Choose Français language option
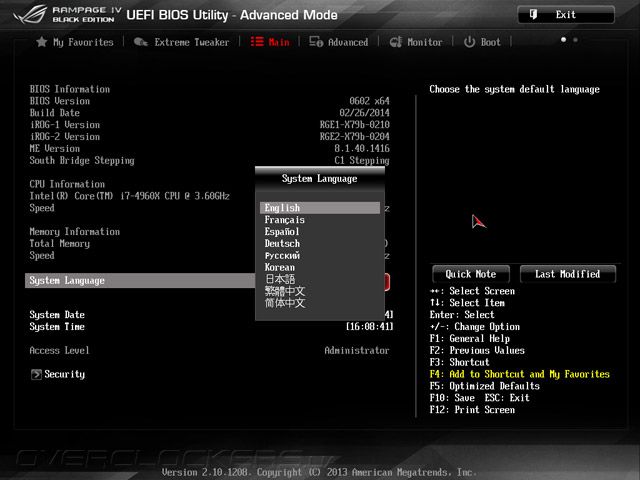The image size is (640, 480). [x=320, y=220]
